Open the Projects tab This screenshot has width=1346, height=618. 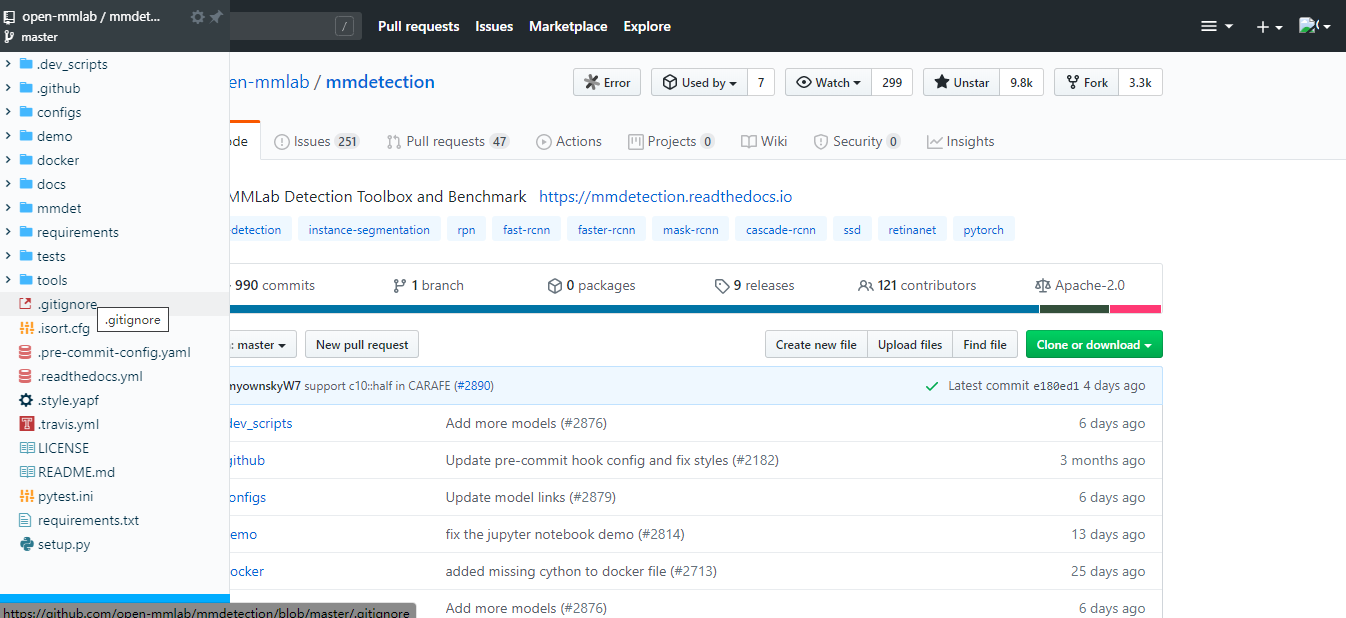click(671, 142)
